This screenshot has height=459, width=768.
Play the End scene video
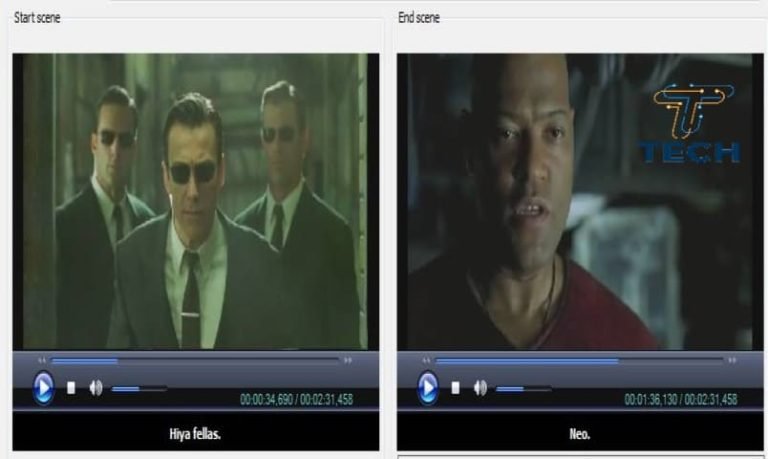click(428, 388)
